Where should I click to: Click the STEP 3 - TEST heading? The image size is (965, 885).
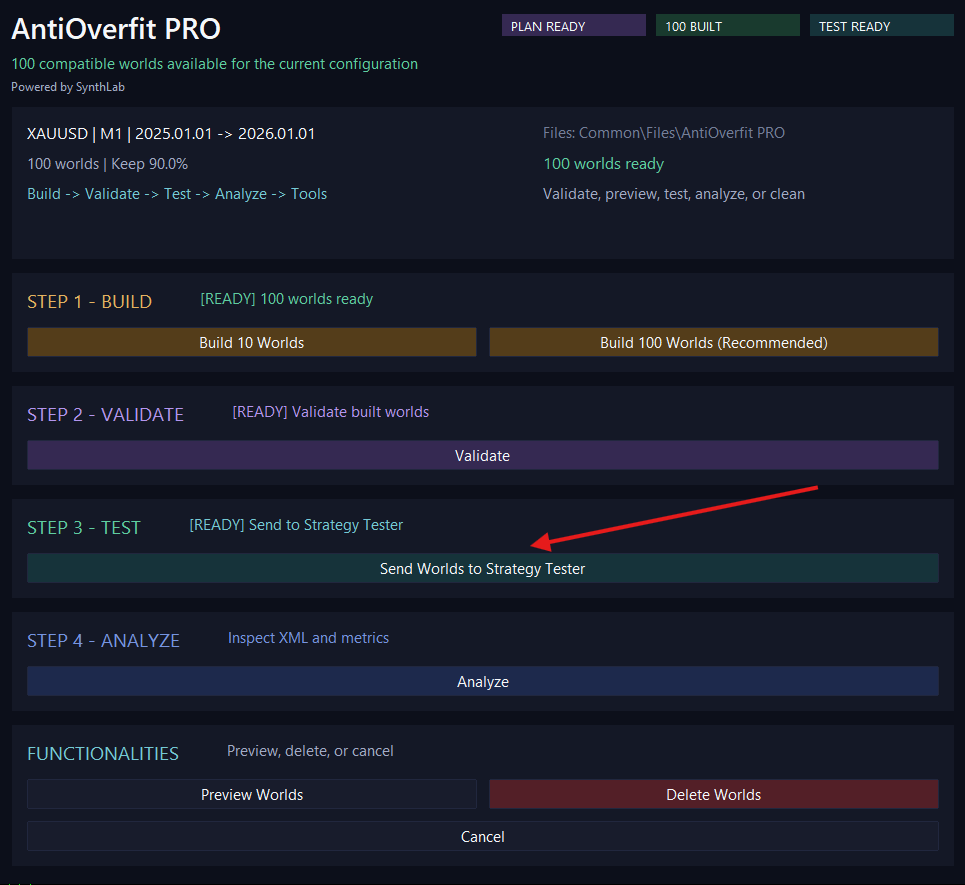tap(84, 527)
